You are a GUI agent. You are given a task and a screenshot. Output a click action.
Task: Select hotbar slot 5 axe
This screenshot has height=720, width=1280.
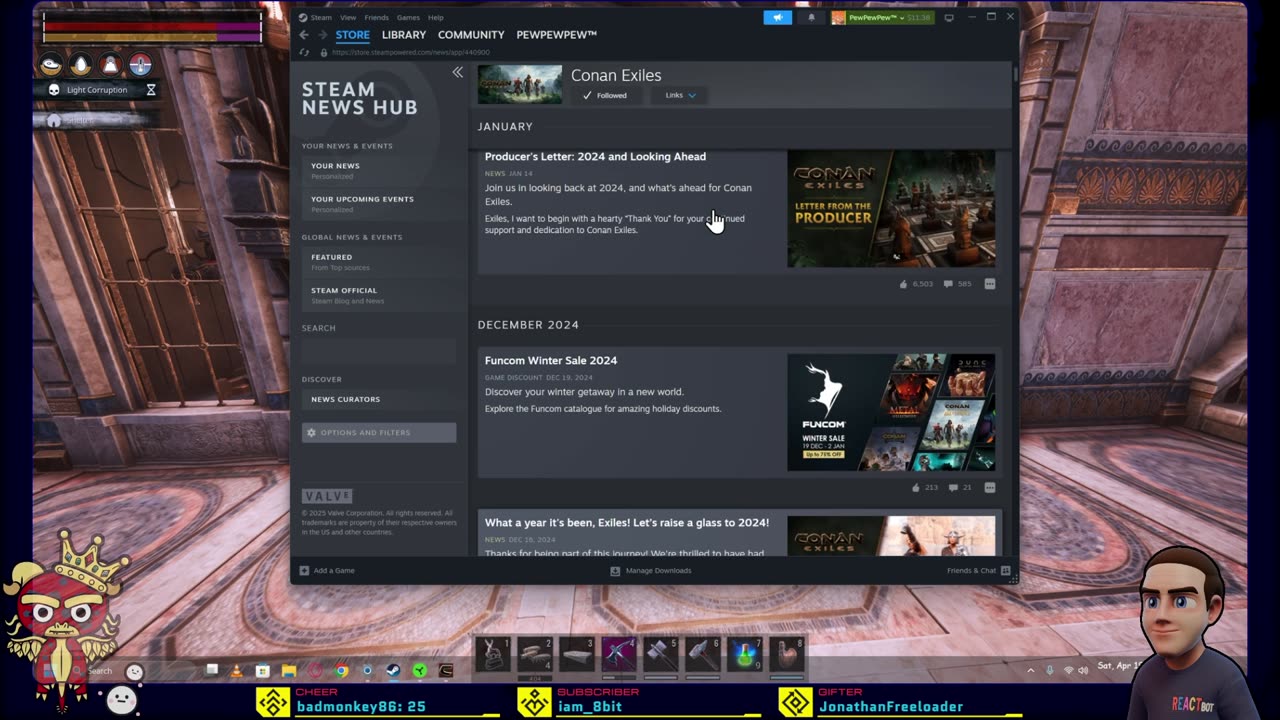click(x=660, y=654)
